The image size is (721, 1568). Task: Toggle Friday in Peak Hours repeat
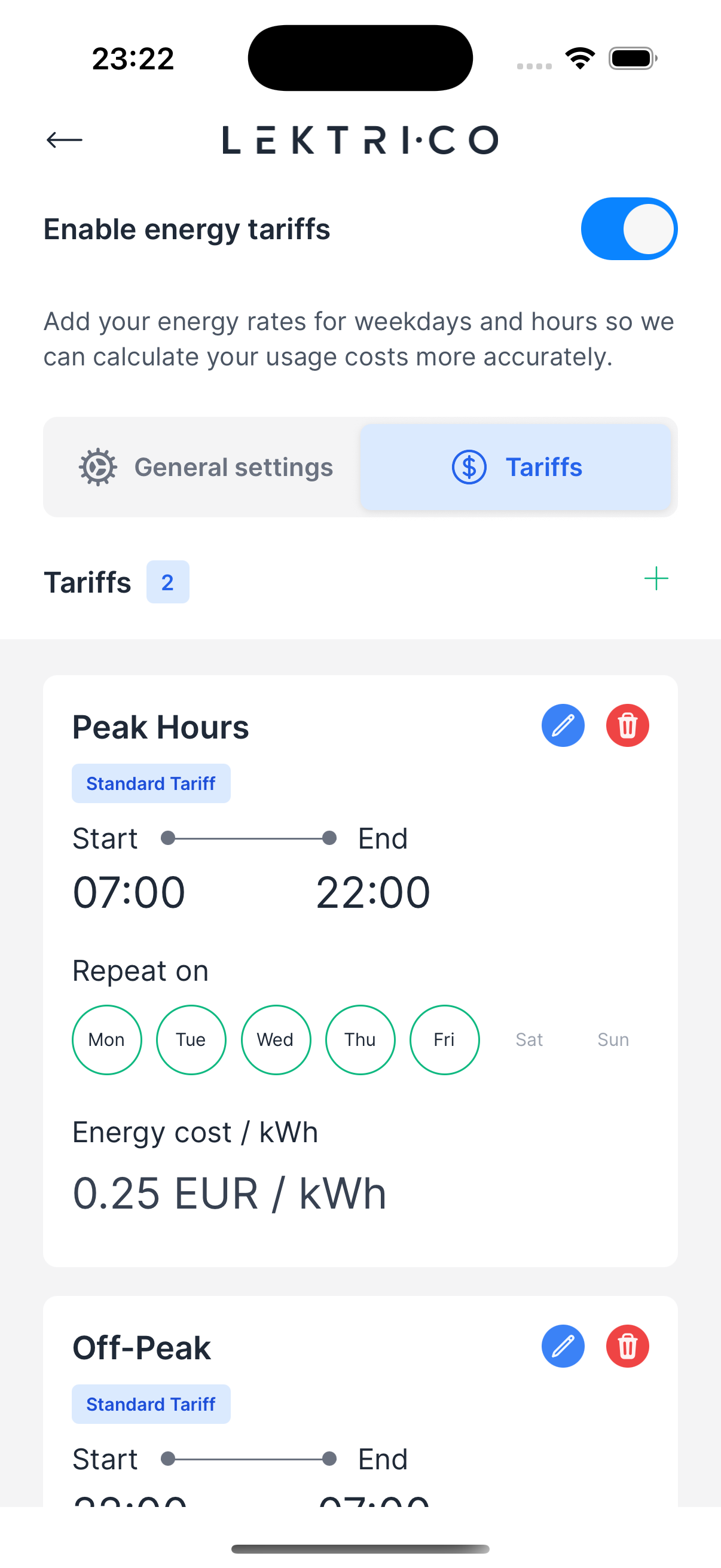coord(444,1039)
